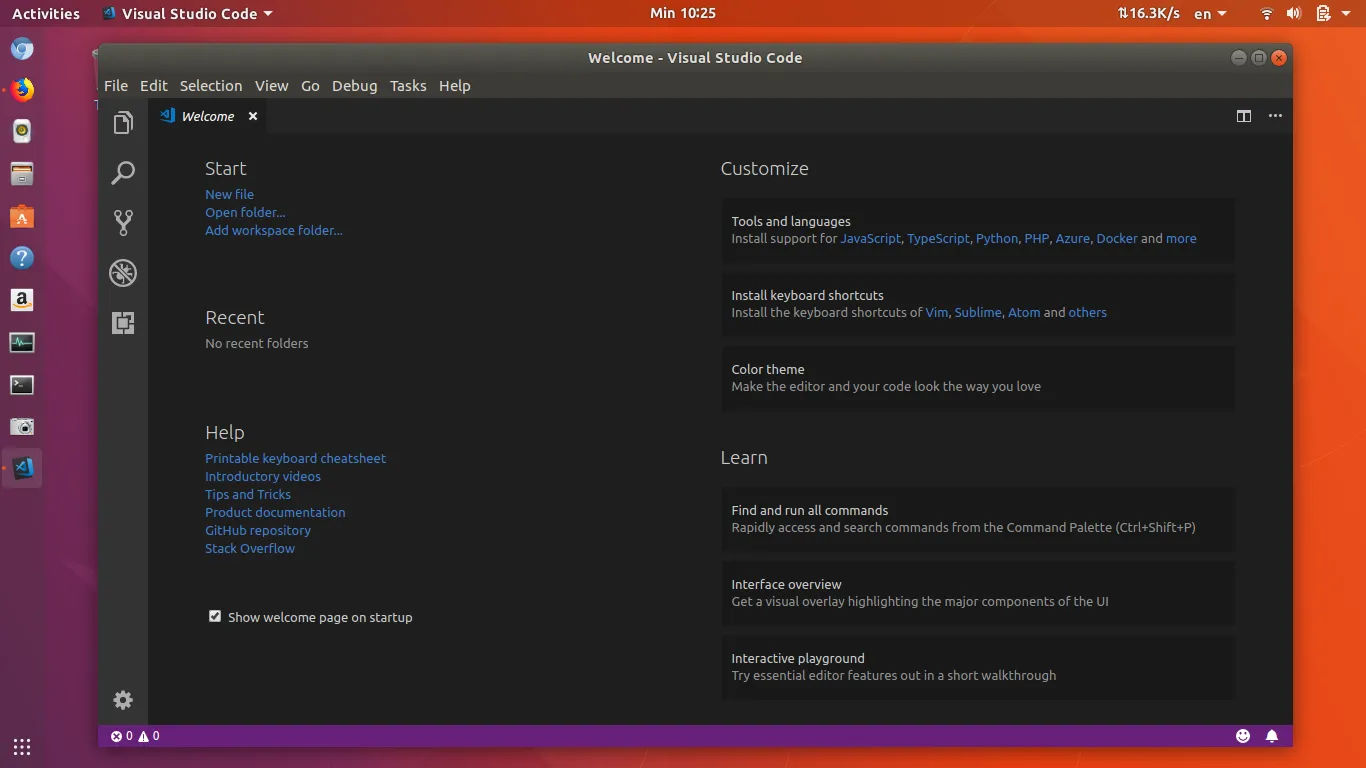Screen dimensions: 1366x768
Task: Open the Debug menu
Action: coord(355,86)
